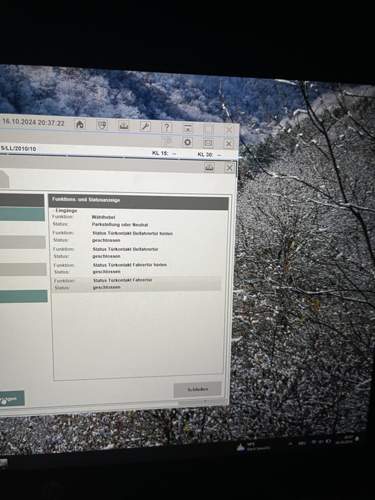Select the Status Türkontakt Fahrertür hinten row
This screenshot has width=375, height=500.
[x=137, y=268]
